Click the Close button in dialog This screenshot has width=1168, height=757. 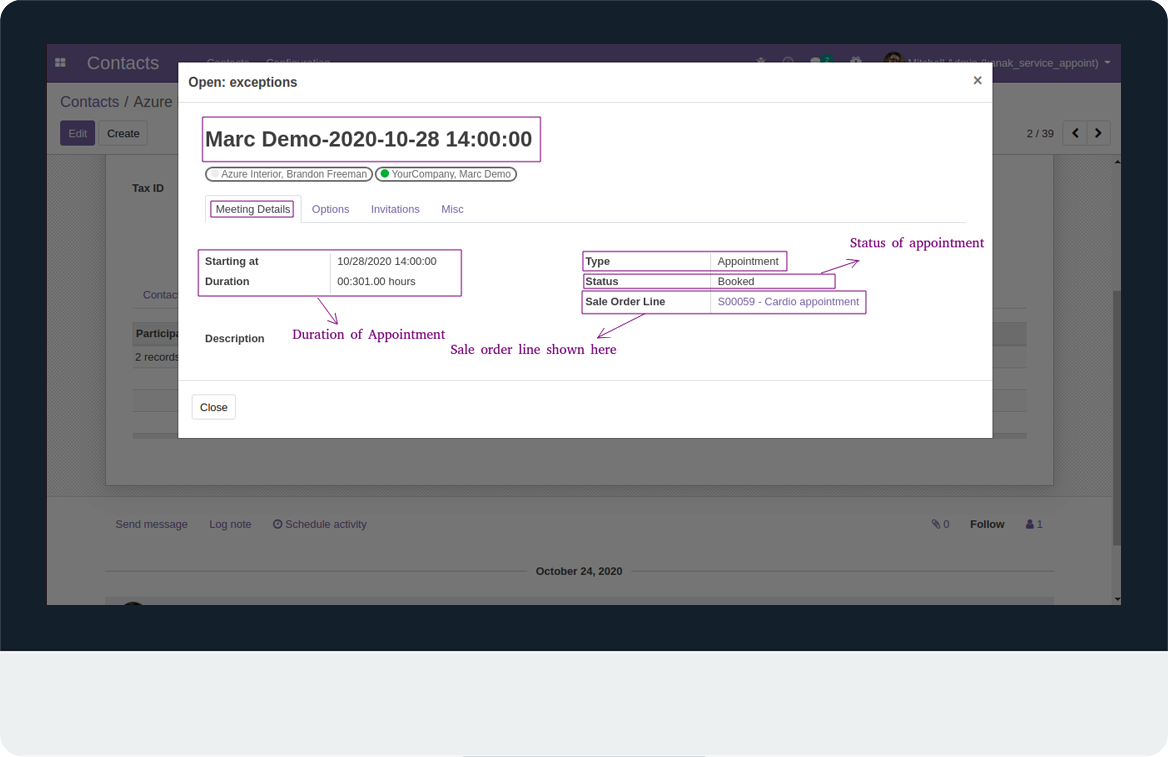click(214, 407)
